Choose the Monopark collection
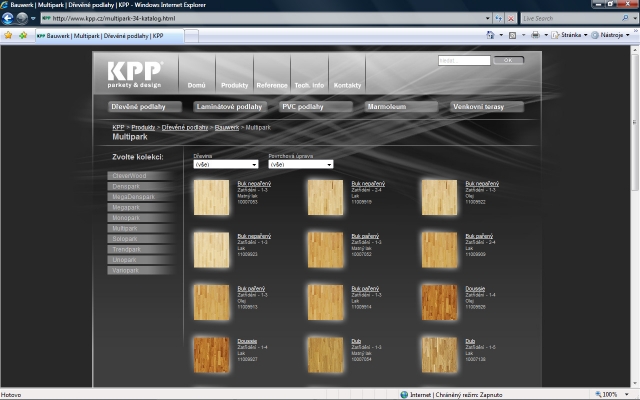 tap(140, 218)
